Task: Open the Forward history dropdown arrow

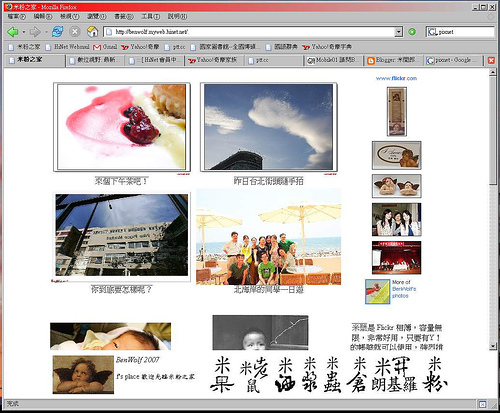Action: click(46, 32)
